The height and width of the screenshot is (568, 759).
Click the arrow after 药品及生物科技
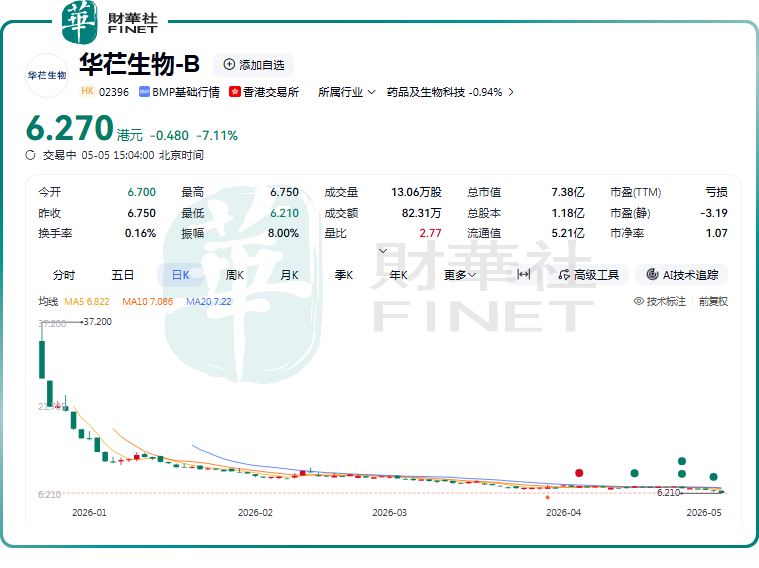pyautogui.click(x=511, y=92)
